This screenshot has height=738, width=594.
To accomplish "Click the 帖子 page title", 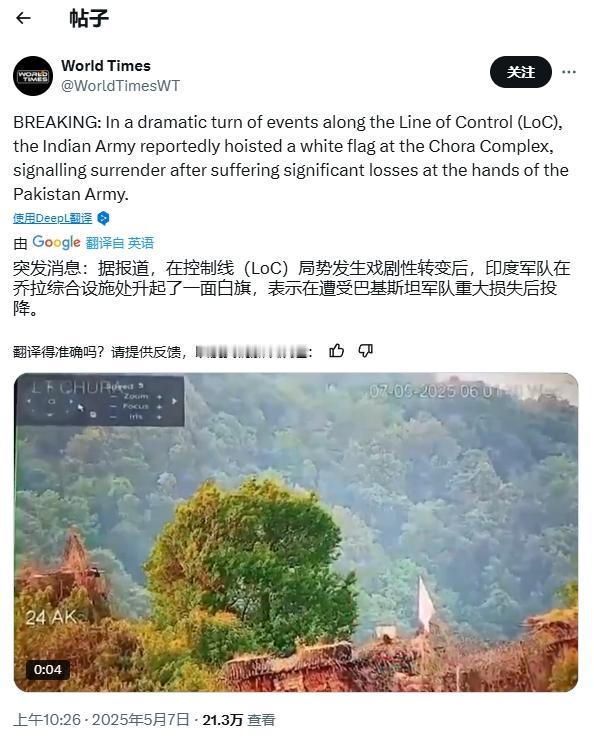I will [89, 19].
